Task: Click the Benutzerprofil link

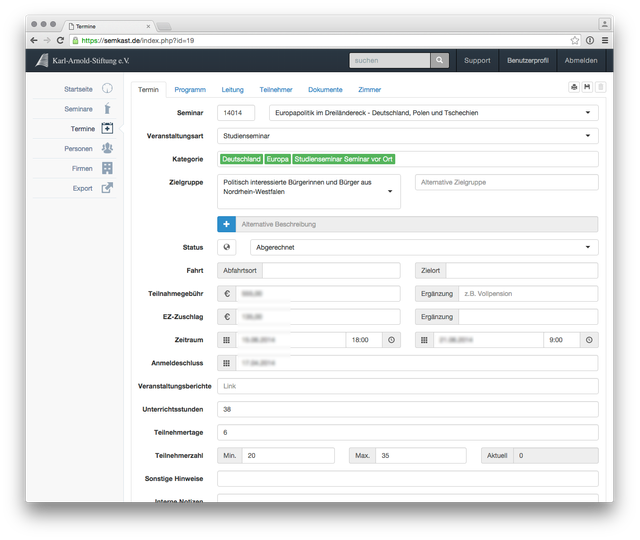Action: 527,60
